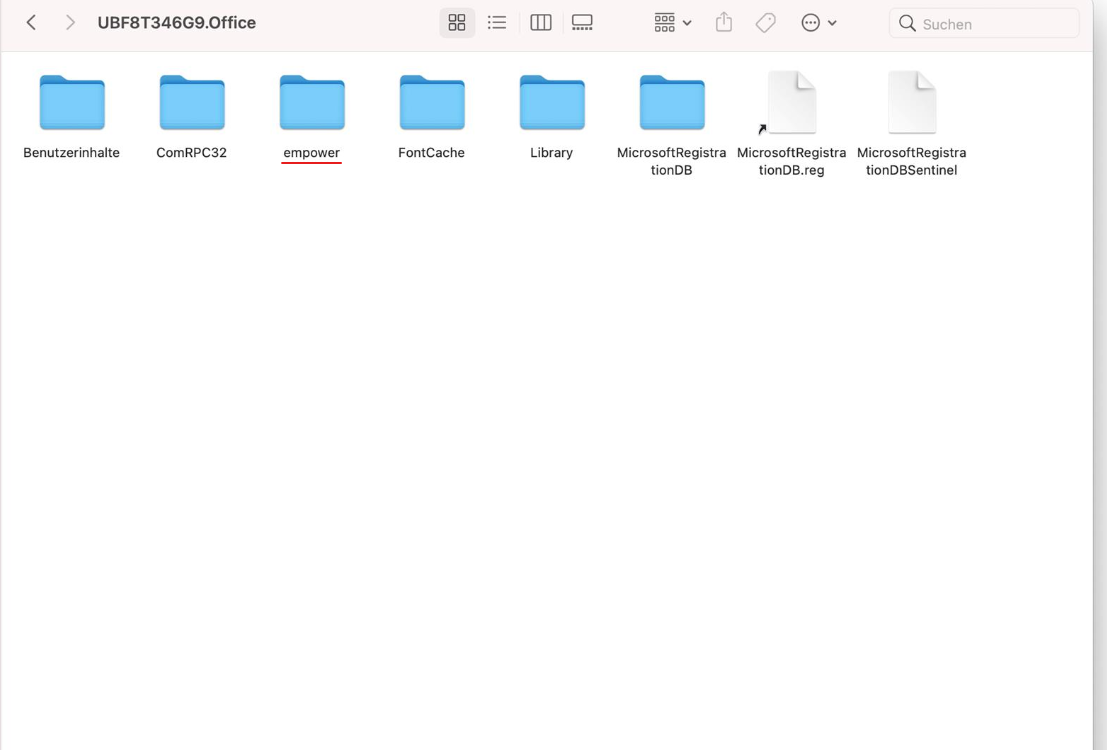Select the Library folder icon
The width and height of the screenshot is (1107, 750).
(x=552, y=102)
